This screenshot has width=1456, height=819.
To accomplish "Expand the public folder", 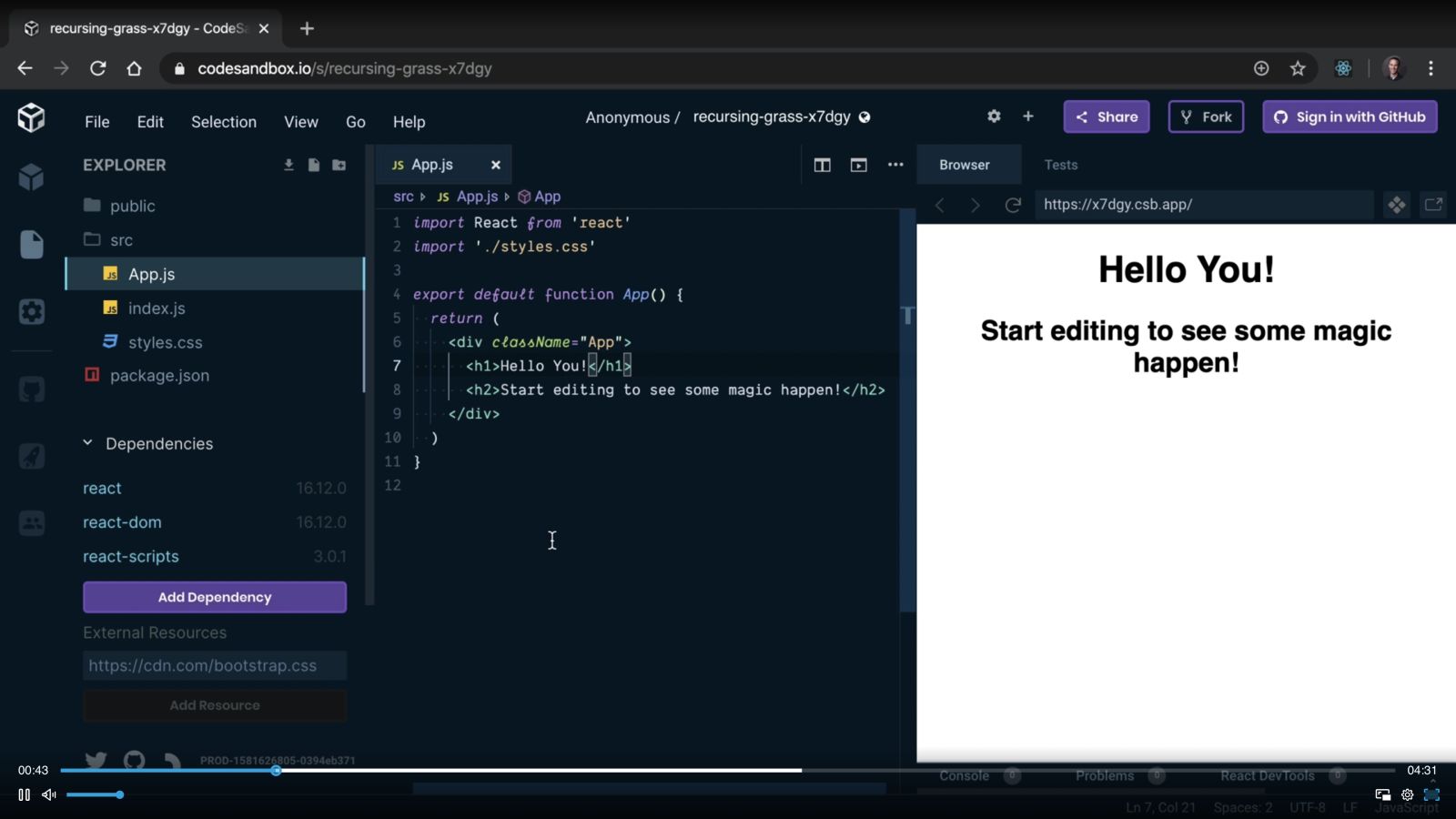I will pos(214,206).
